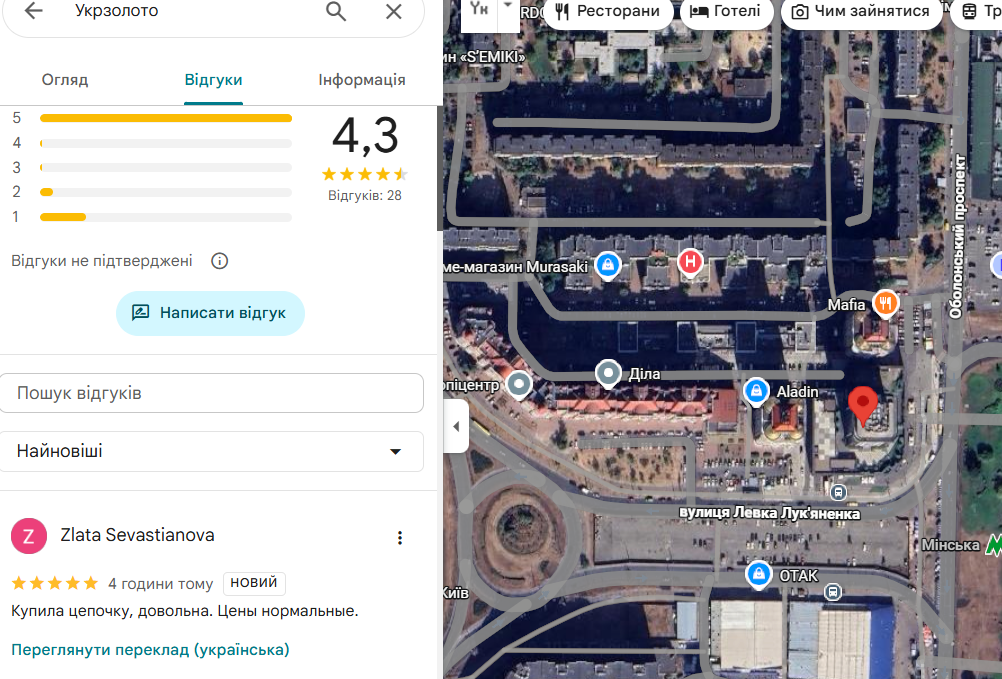
Task: Filter reviews by the 5-star bar
Action: (x=166, y=118)
